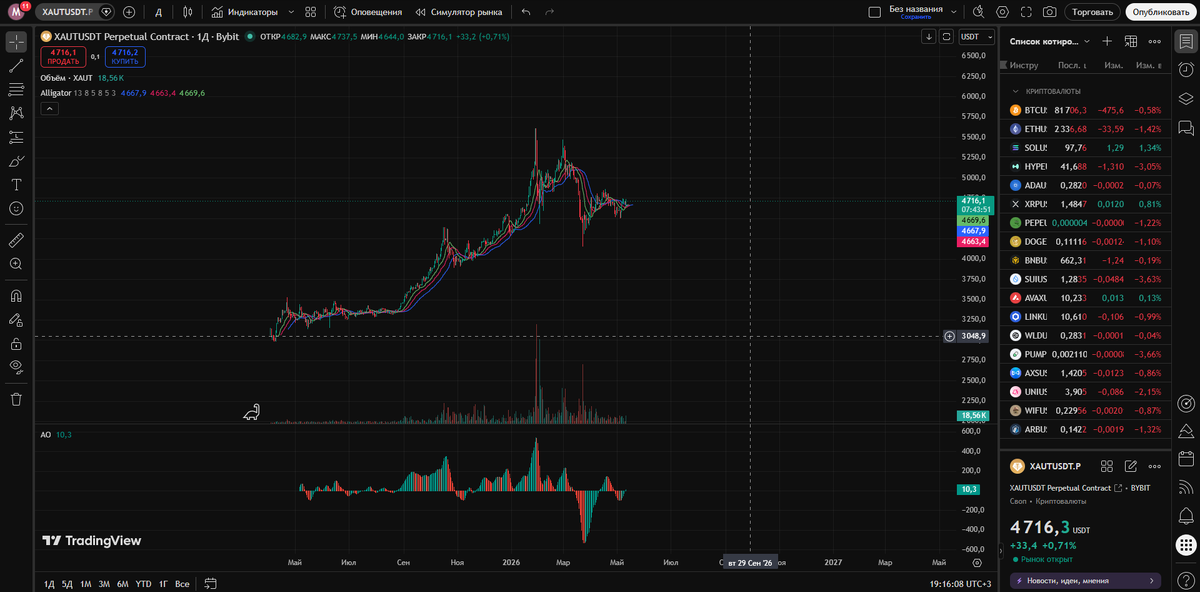Click the trash icon to remove objects
Viewport: 1200px width, 592px height.
coord(16,399)
